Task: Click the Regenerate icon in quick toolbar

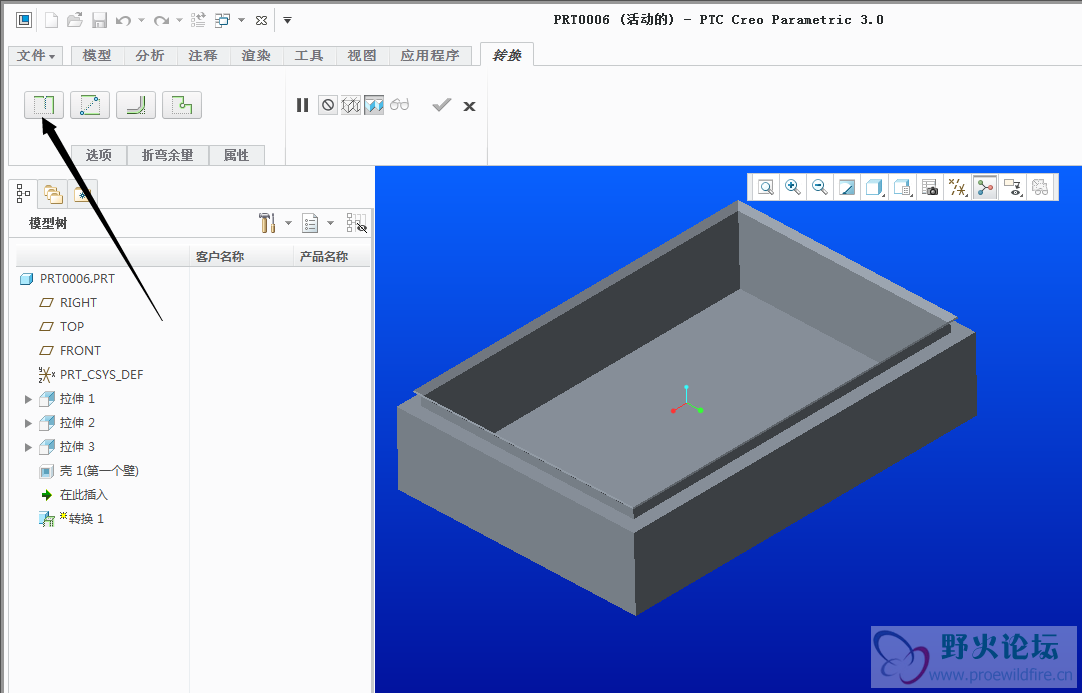Action: coord(198,20)
